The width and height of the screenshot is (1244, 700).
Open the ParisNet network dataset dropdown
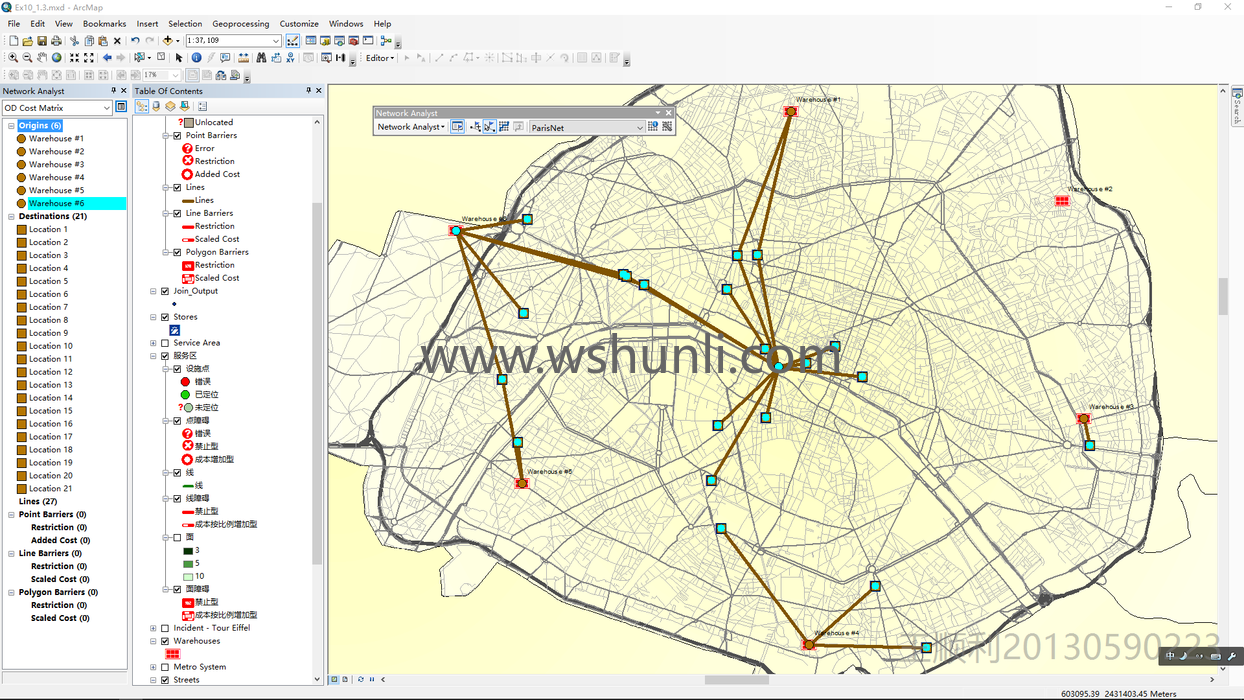pyautogui.click(x=639, y=128)
